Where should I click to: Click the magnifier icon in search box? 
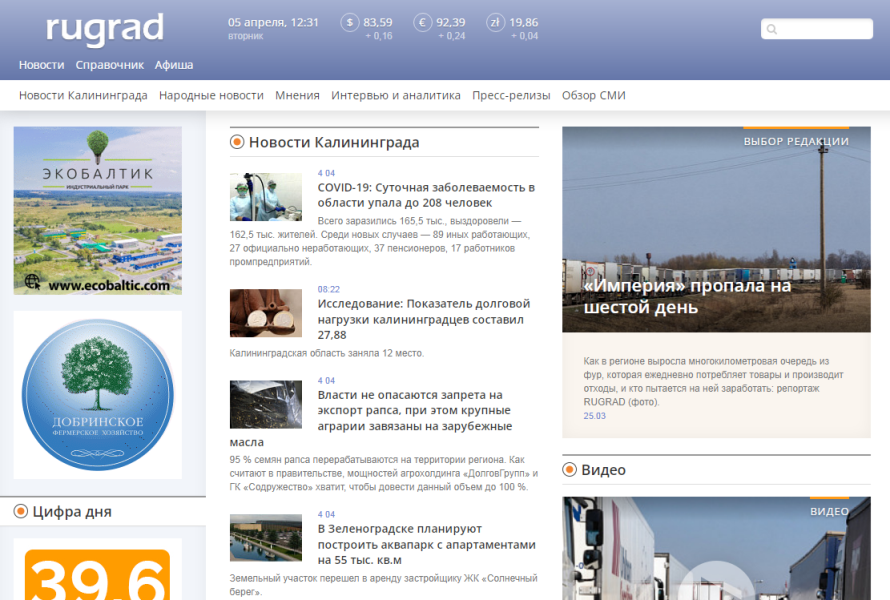click(772, 30)
